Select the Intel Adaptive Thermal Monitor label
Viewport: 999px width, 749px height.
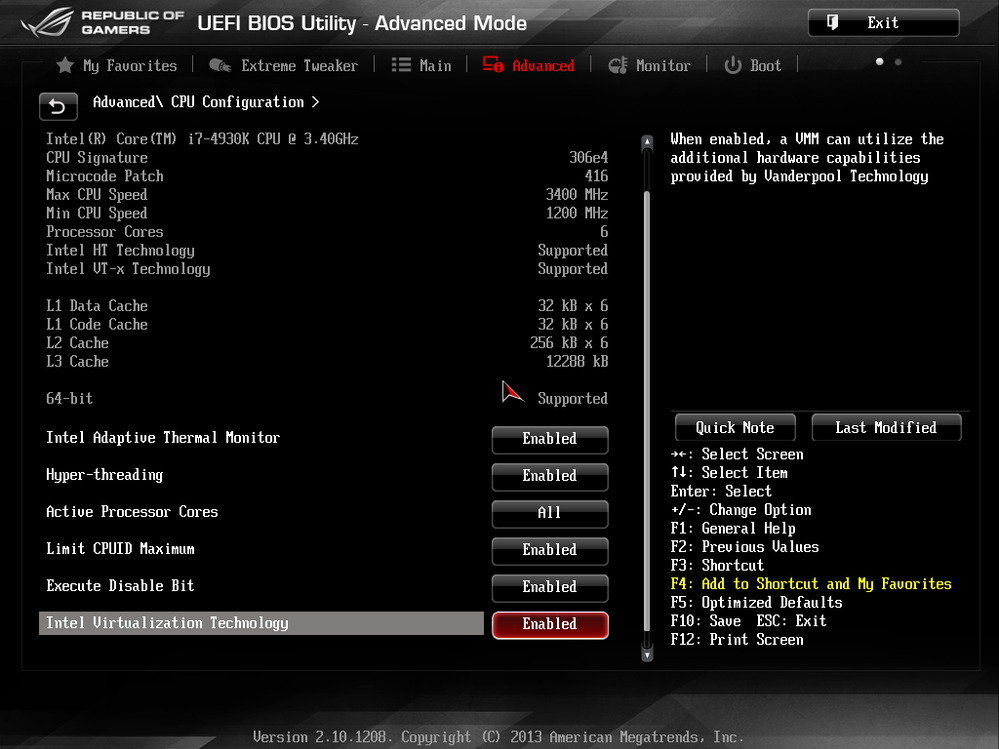pos(163,438)
